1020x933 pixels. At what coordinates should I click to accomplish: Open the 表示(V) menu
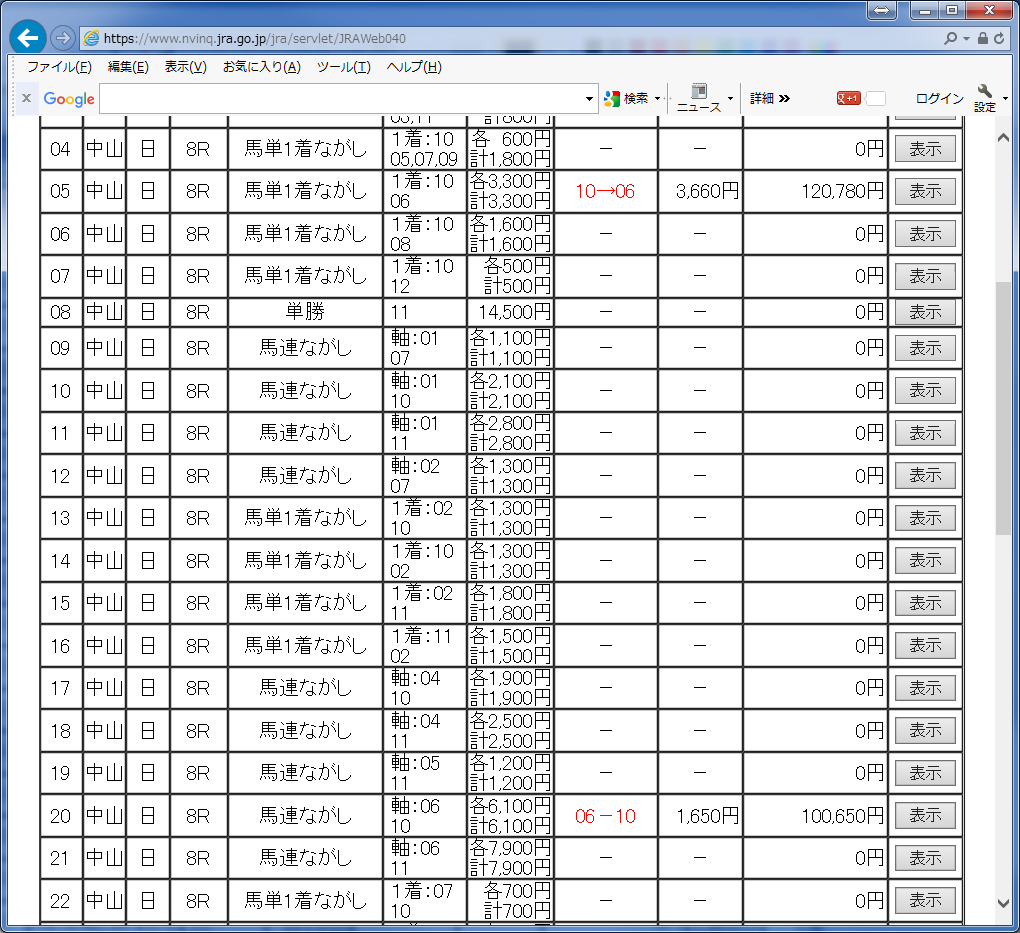[185, 67]
